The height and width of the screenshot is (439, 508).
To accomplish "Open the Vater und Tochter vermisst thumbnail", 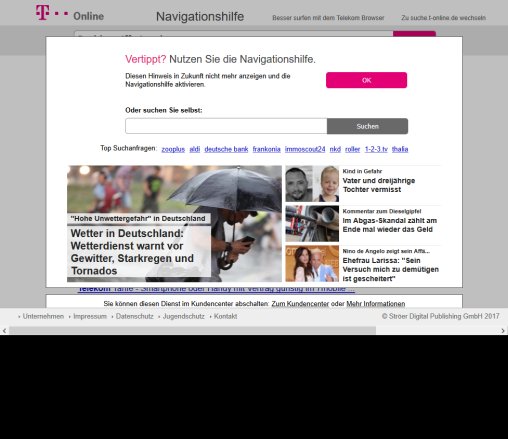I will click(312, 184).
